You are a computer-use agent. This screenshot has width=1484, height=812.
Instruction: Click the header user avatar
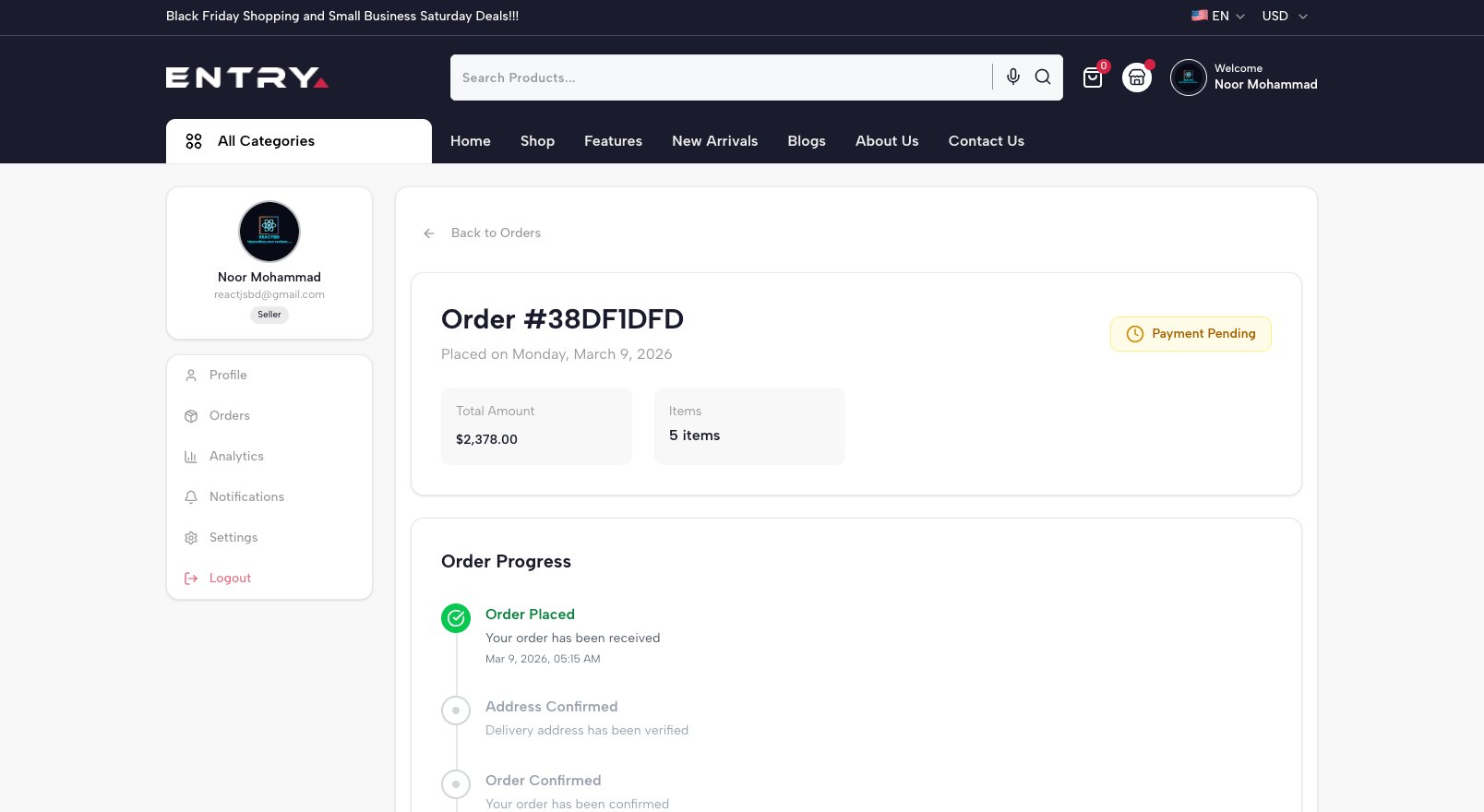[1189, 78]
